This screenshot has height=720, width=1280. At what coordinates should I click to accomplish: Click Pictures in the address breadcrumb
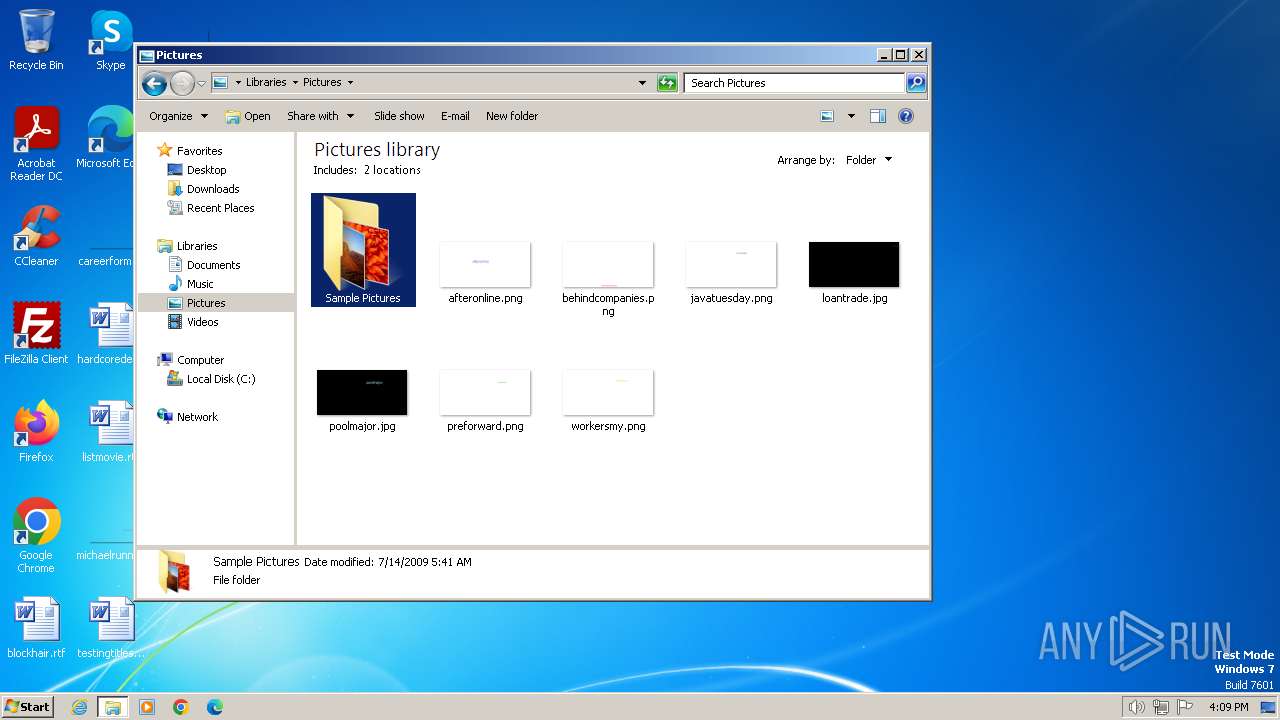(322, 83)
